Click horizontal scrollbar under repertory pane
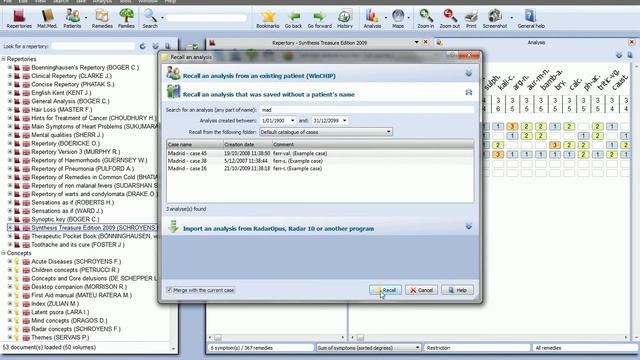Viewport: 640px width, 360px height. [277, 338]
